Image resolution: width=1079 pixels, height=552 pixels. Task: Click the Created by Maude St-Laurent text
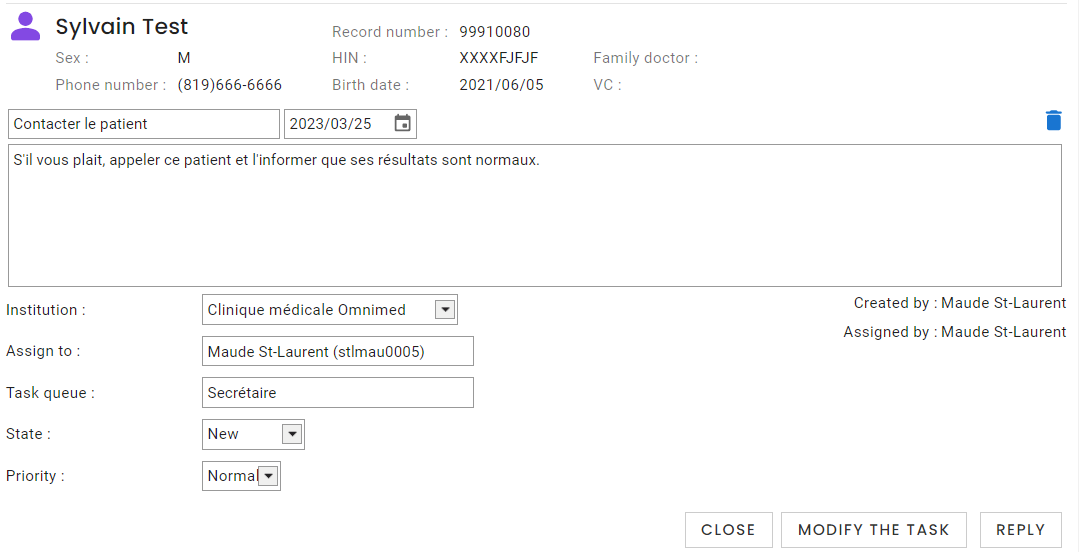[960, 303]
